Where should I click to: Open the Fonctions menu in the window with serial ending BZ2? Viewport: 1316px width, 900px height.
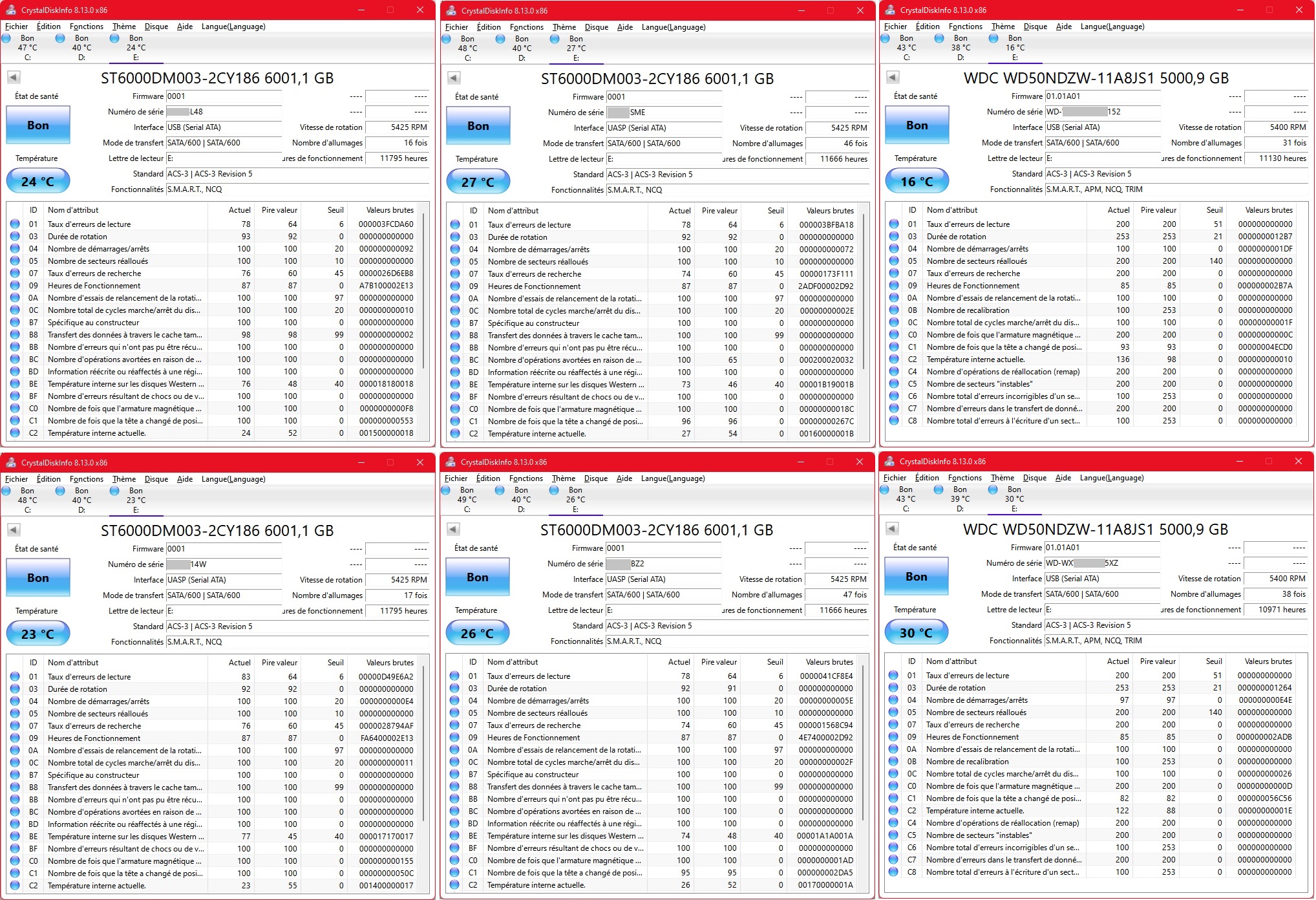pyautogui.click(x=525, y=478)
